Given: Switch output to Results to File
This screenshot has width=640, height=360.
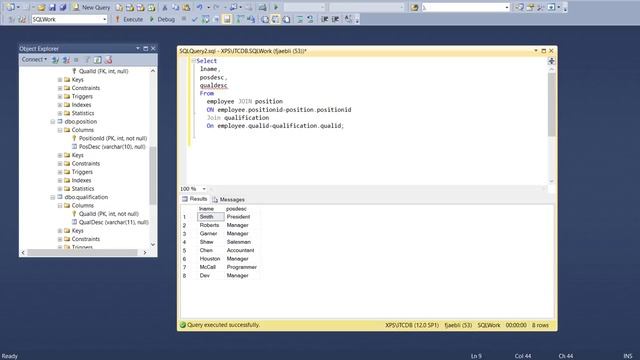Looking at the screenshot, I should click(x=287, y=19).
